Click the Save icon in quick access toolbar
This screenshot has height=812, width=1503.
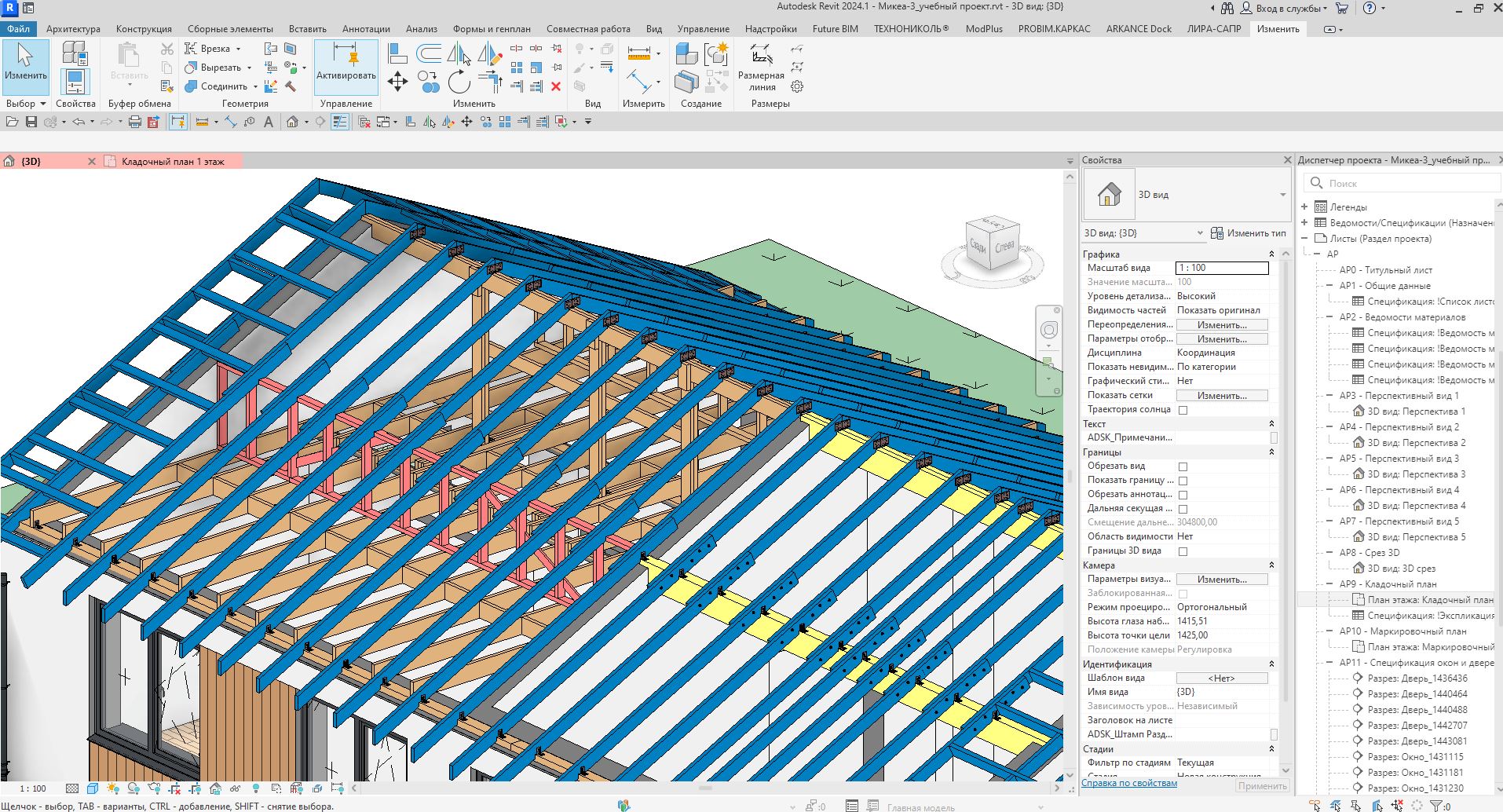pyautogui.click(x=31, y=122)
